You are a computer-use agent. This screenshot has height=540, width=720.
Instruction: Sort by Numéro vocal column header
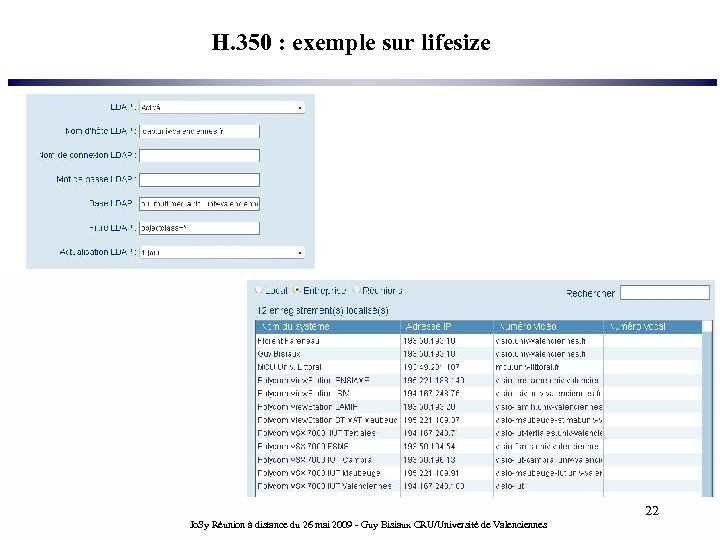(652, 326)
